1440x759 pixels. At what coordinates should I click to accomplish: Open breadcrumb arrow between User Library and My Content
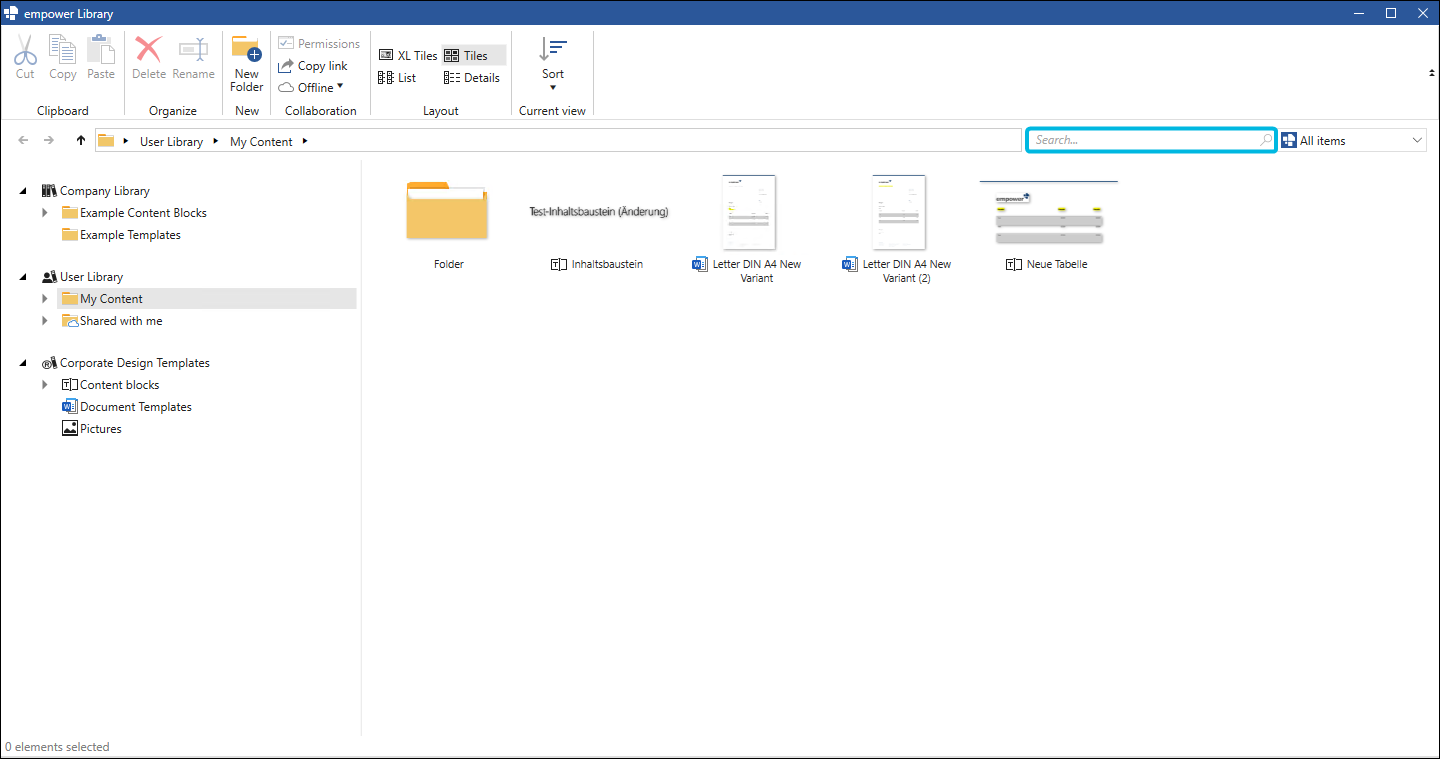coord(216,141)
